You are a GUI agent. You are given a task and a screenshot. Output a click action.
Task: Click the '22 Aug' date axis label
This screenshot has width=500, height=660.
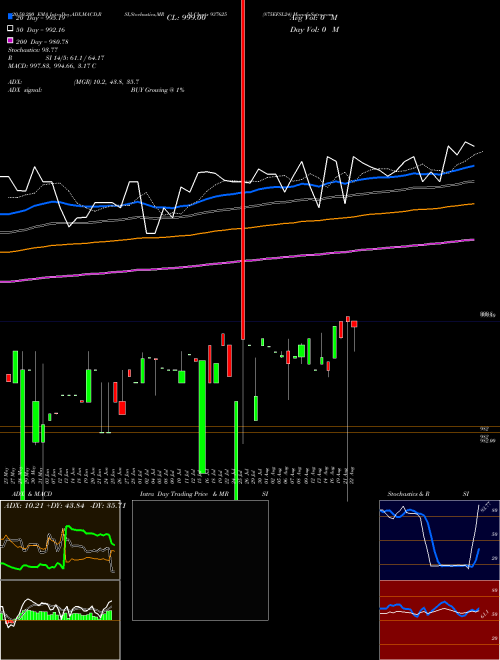click(352, 475)
